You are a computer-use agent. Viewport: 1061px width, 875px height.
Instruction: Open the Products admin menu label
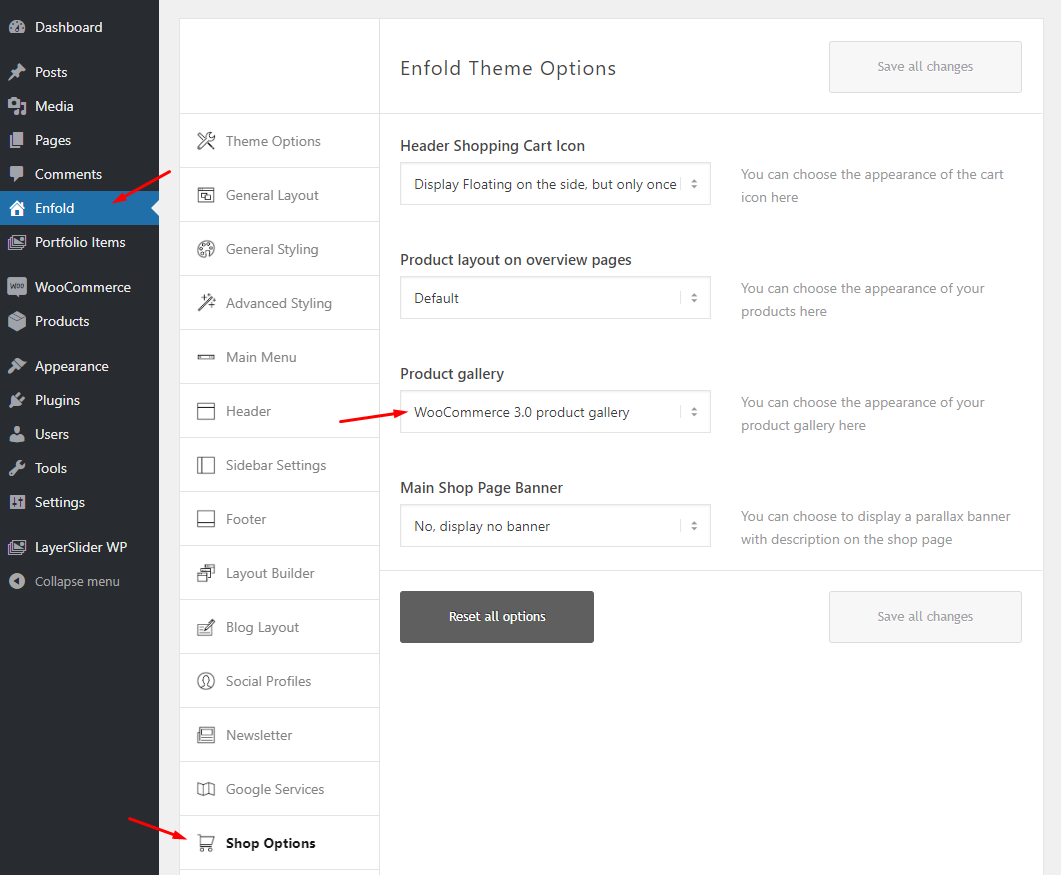[x=62, y=321]
